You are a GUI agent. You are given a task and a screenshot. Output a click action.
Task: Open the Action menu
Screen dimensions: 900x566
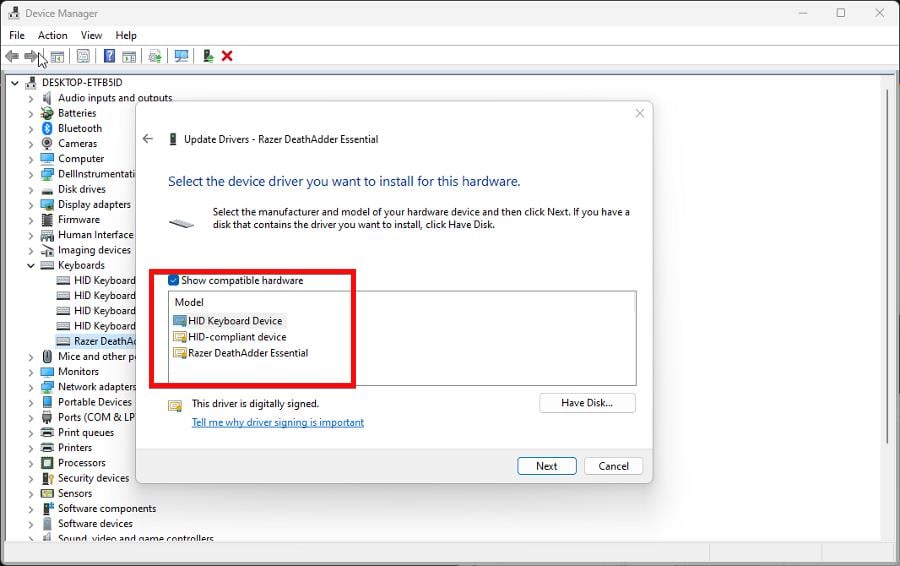53,36
